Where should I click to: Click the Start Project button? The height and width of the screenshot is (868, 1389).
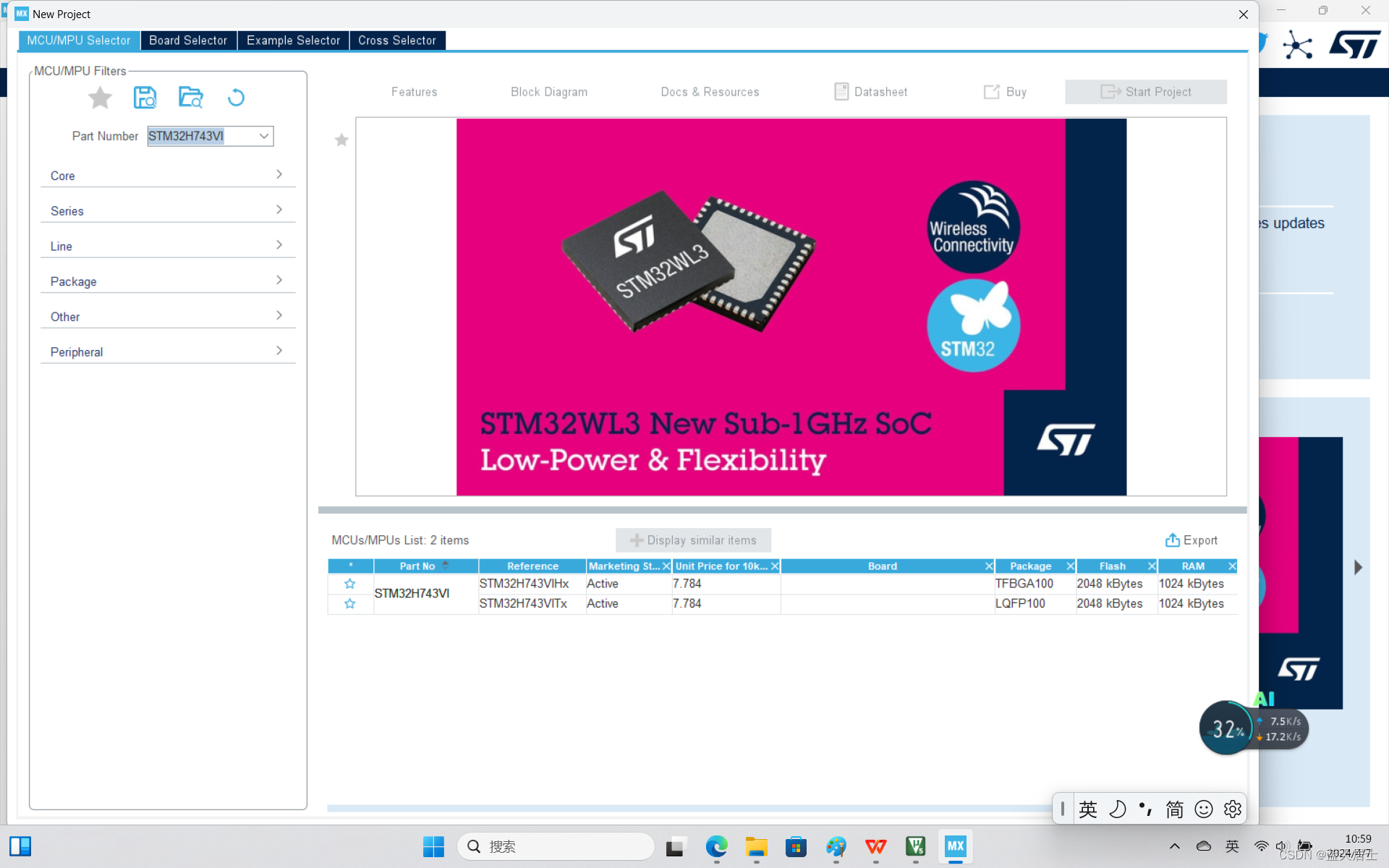[1145, 92]
